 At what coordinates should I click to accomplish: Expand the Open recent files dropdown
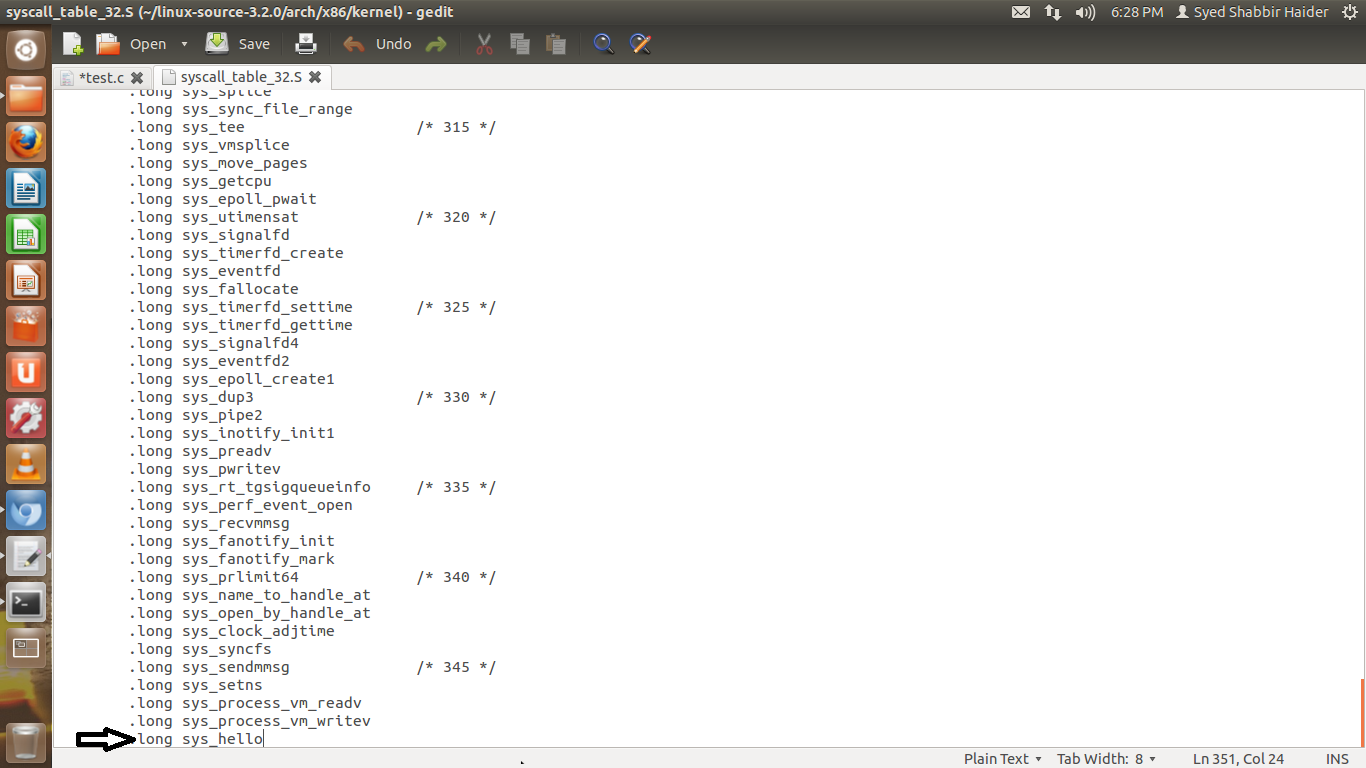(x=185, y=43)
